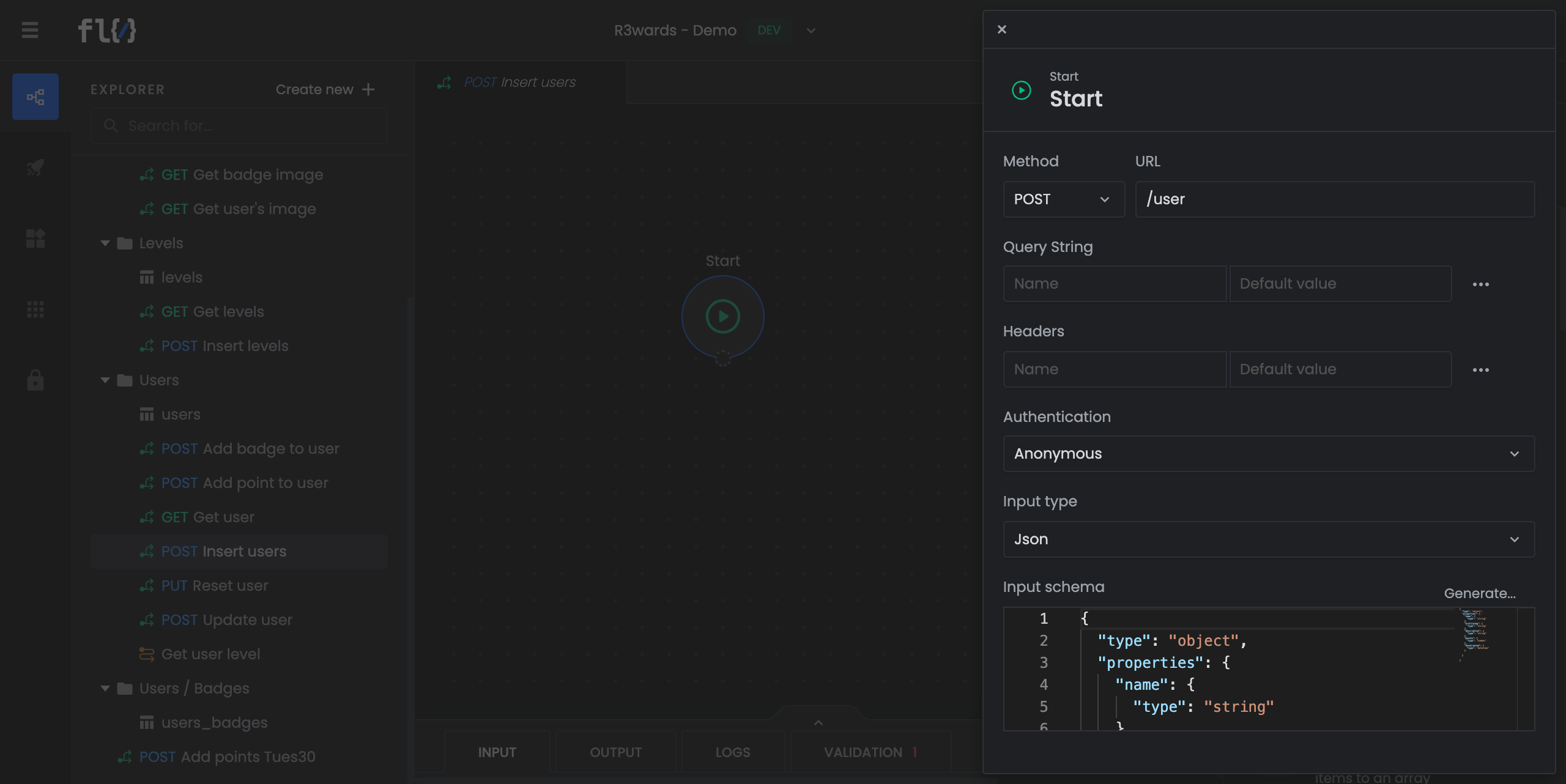
Task: Click the users table icon
Action: click(147, 415)
